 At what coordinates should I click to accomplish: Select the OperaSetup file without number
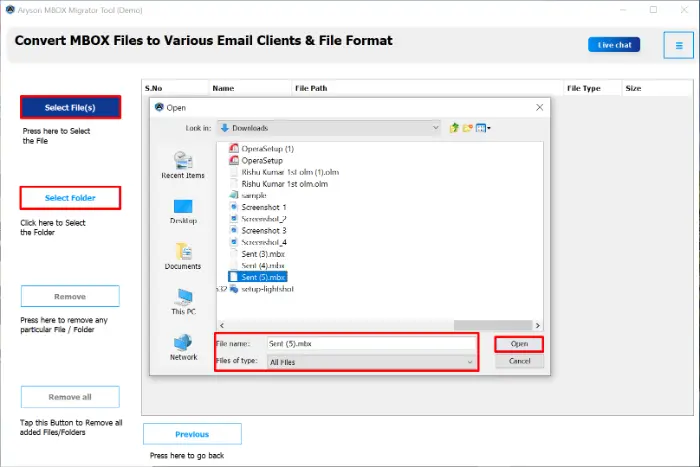[x=256, y=160]
